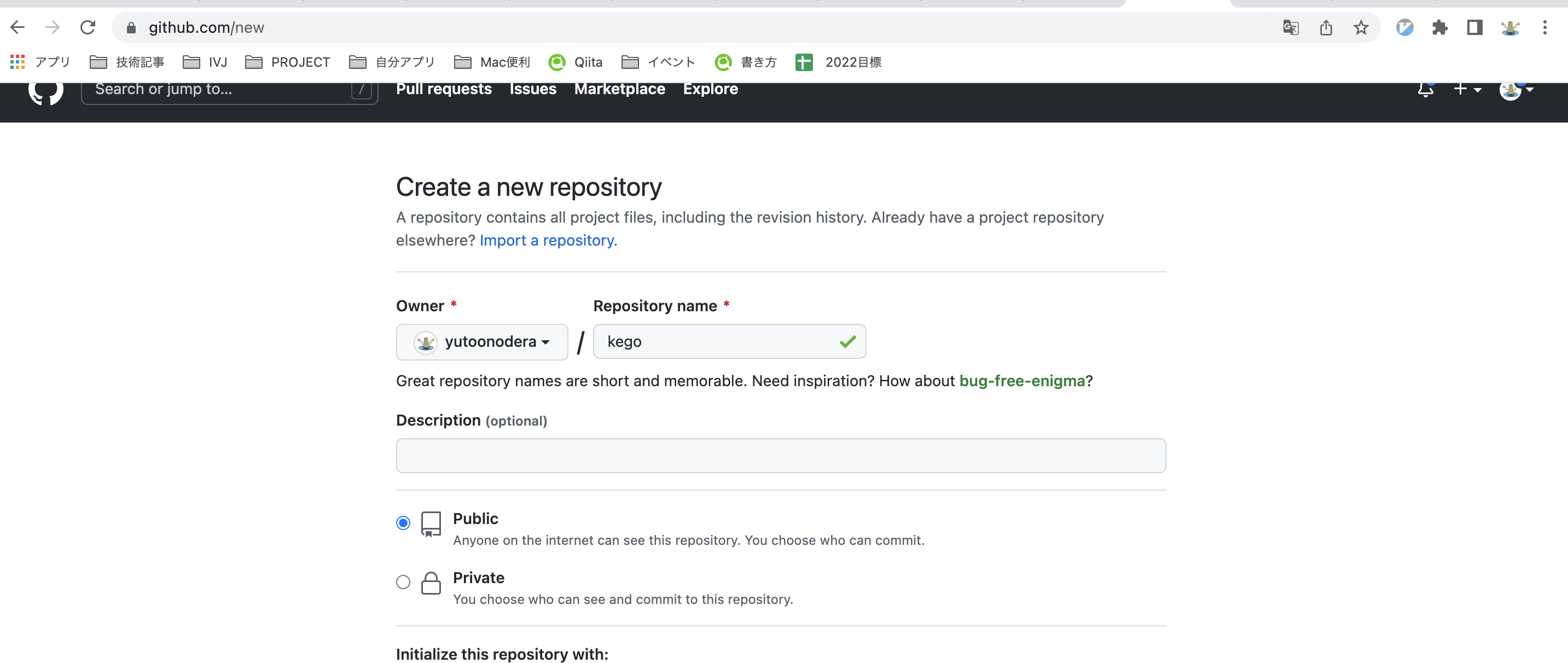Open the Apps grid in the bookmarks bar
Image resolution: width=1568 pixels, height=663 pixels.
click(18, 61)
